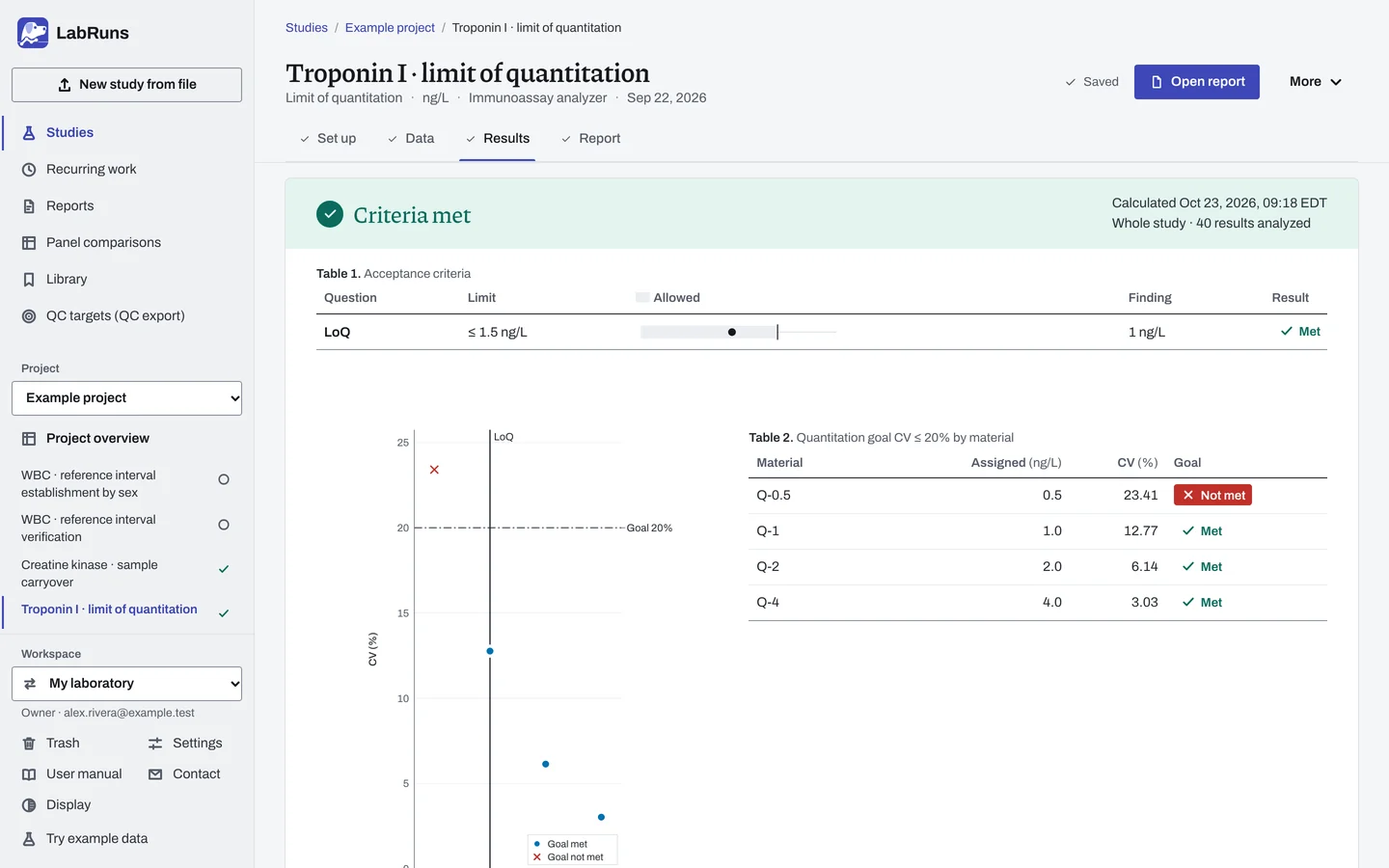Open the Trash bin icon
The height and width of the screenshot is (868, 1389).
coord(29,744)
